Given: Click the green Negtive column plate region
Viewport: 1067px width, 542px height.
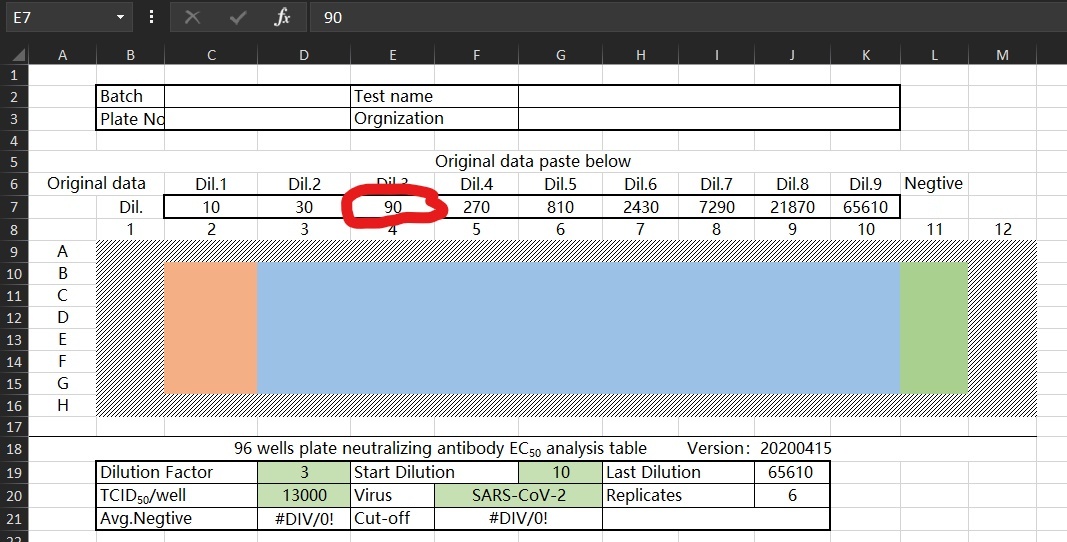Looking at the screenshot, I should click(x=933, y=328).
